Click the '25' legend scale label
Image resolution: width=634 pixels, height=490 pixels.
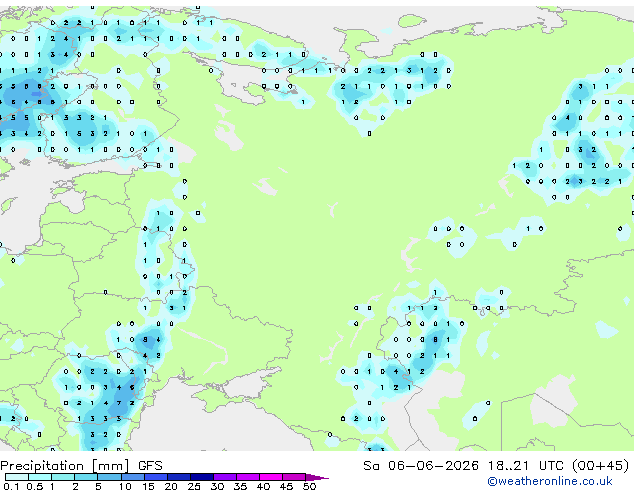194,486
